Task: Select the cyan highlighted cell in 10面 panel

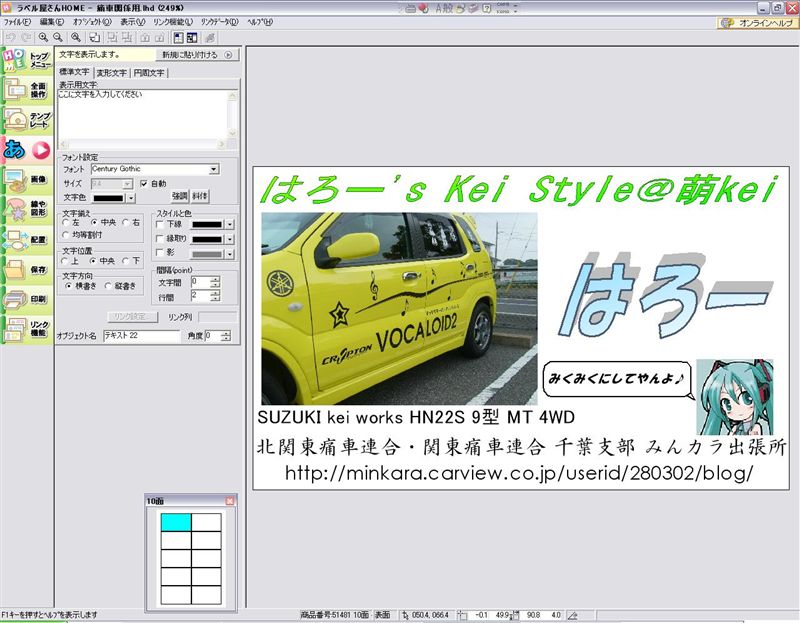Action: [176, 523]
